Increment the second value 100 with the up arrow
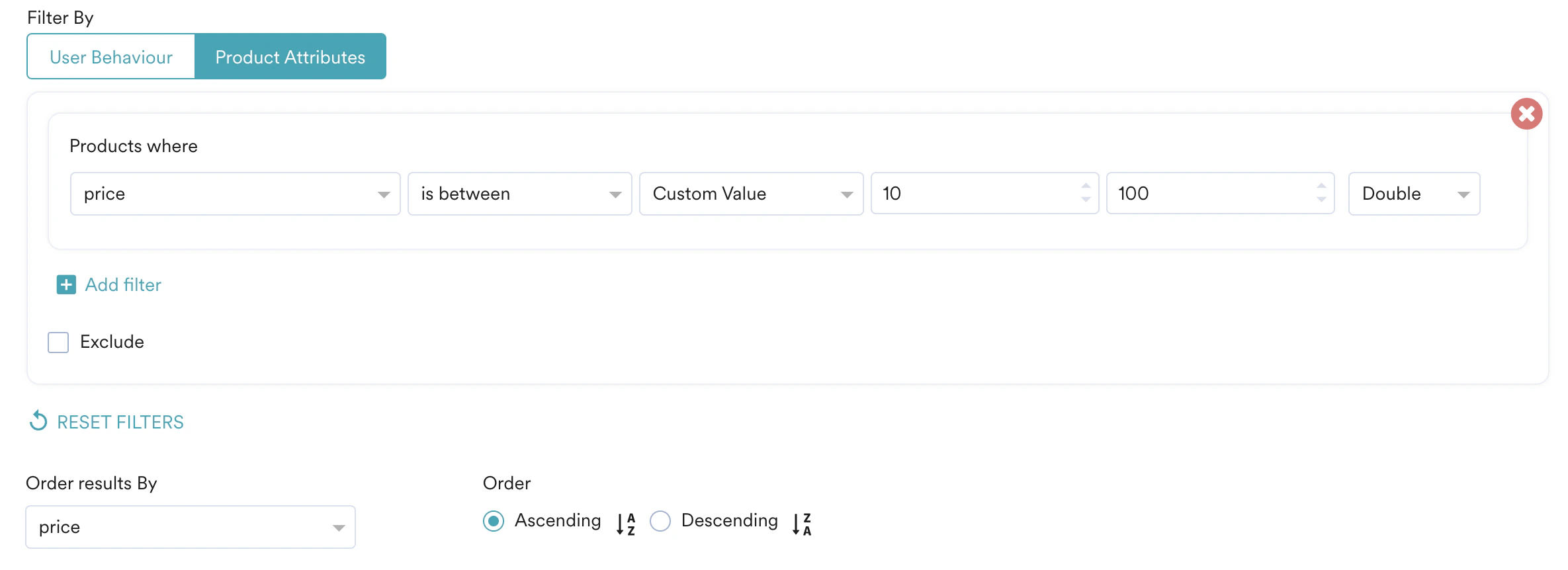This screenshot has width=1568, height=570. click(x=1321, y=186)
